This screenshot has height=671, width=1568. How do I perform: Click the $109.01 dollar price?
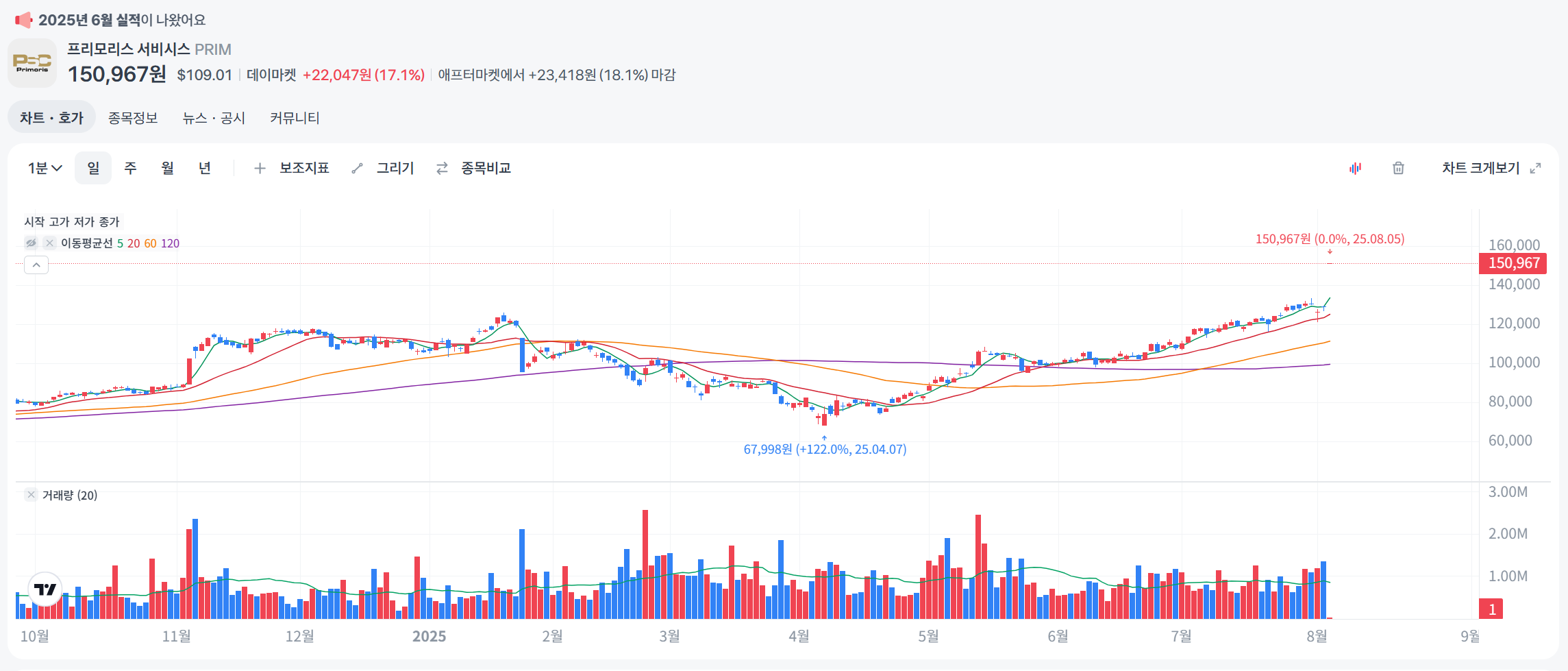pyautogui.click(x=204, y=75)
